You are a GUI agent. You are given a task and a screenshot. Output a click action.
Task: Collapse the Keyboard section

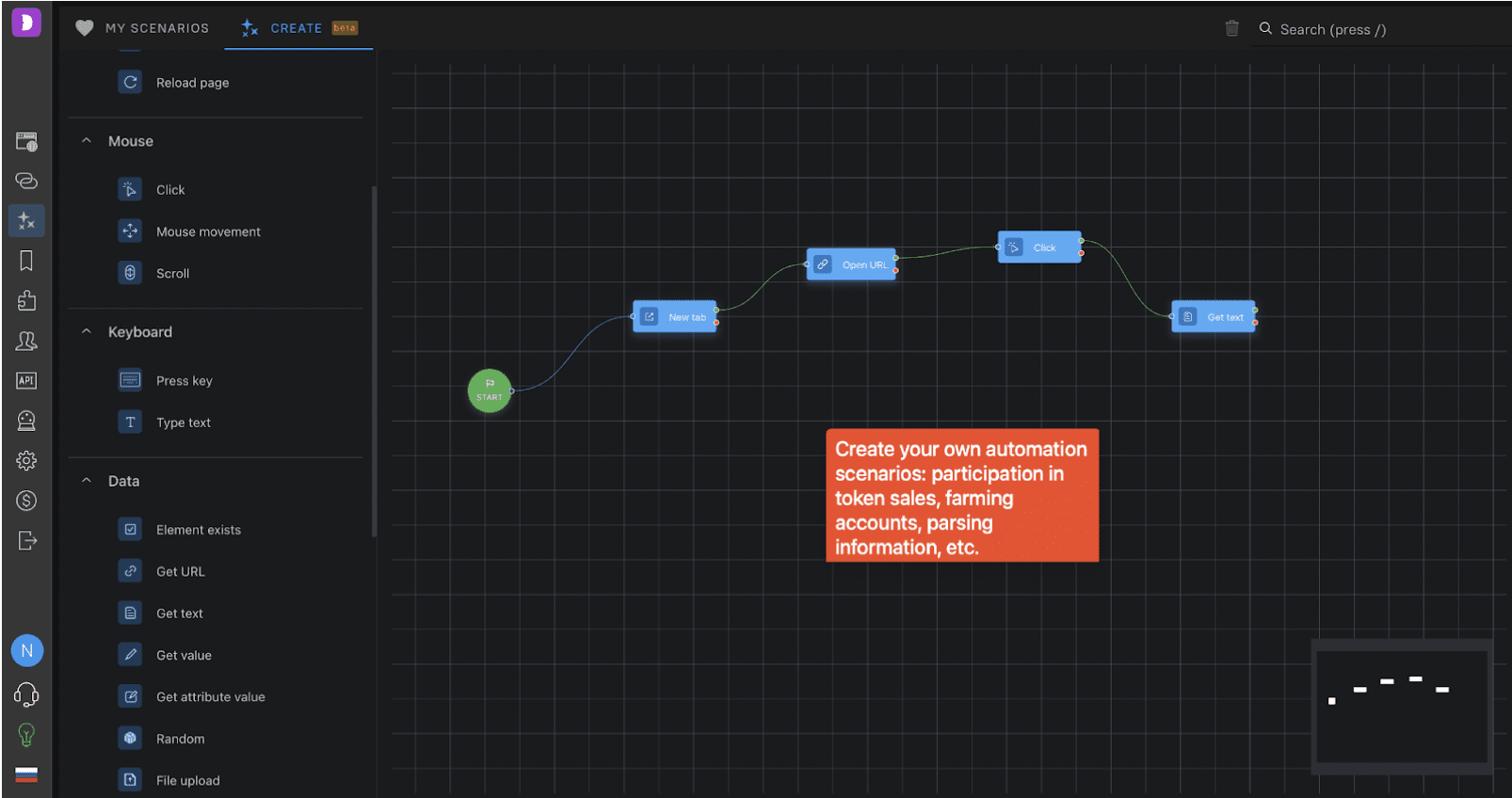pos(87,332)
